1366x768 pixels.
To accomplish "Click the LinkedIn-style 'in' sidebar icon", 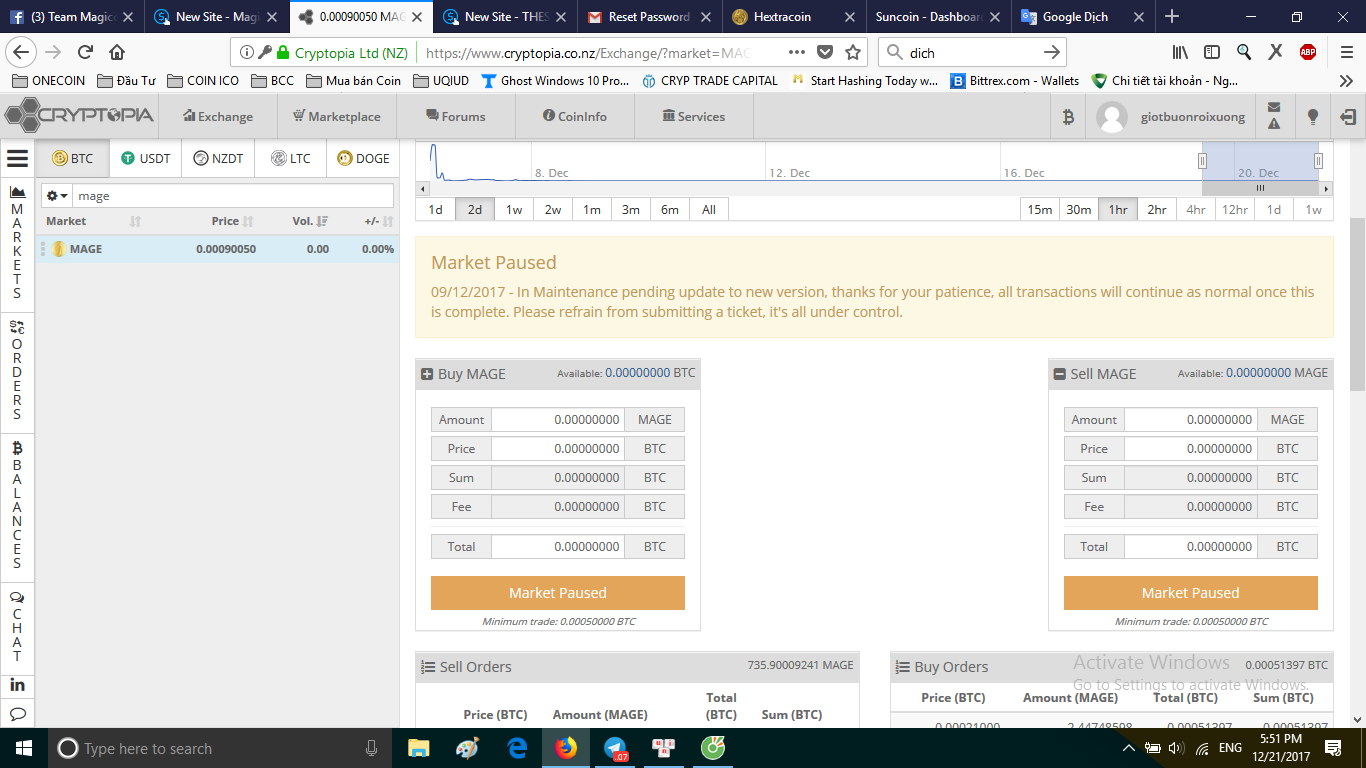I will pyautogui.click(x=17, y=685).
